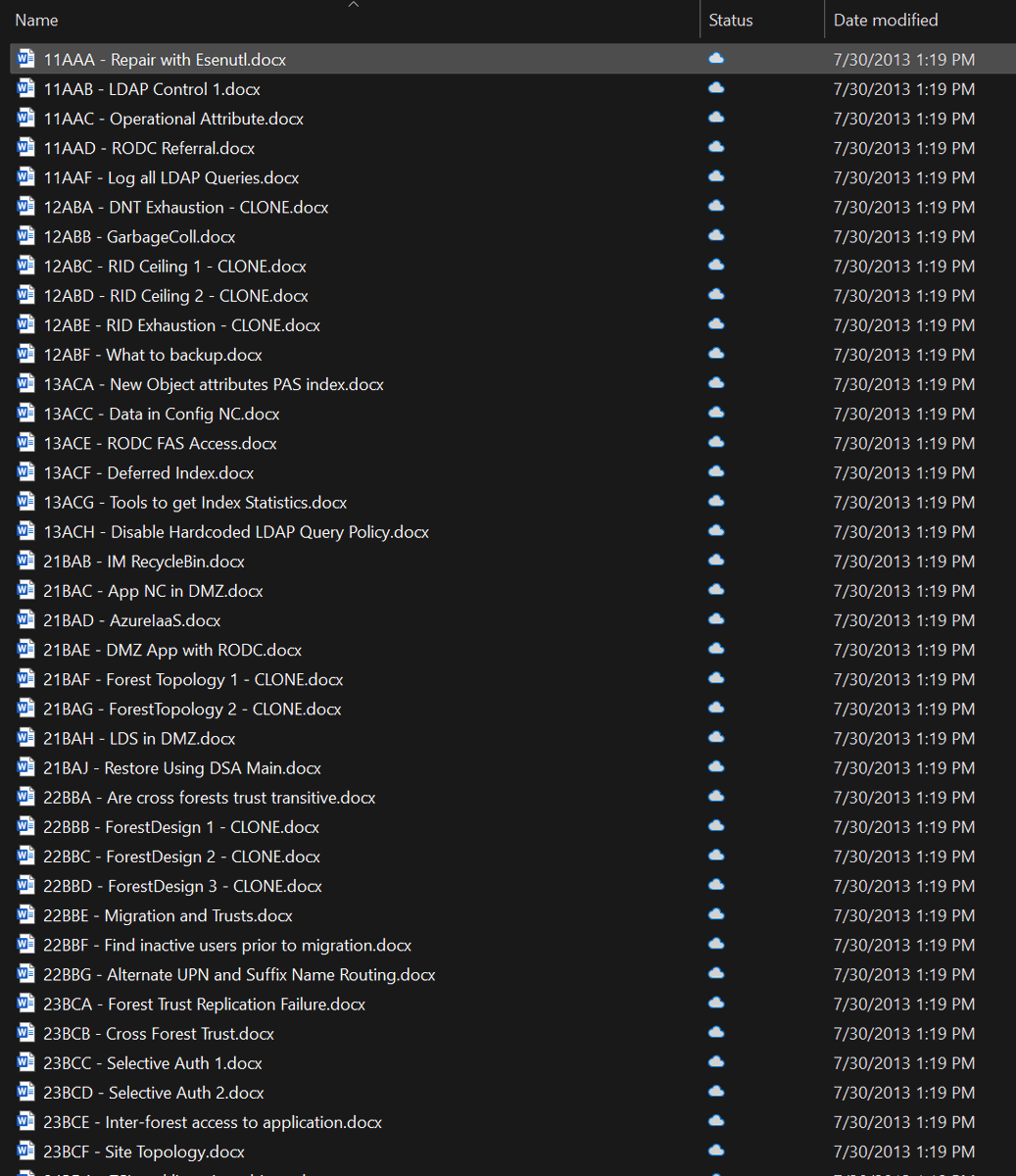Screen dimensions: 1016x1176
Task: Select file 22BBD - ForestDesign 3 - CLONE.docx
Action: (182, 886)
